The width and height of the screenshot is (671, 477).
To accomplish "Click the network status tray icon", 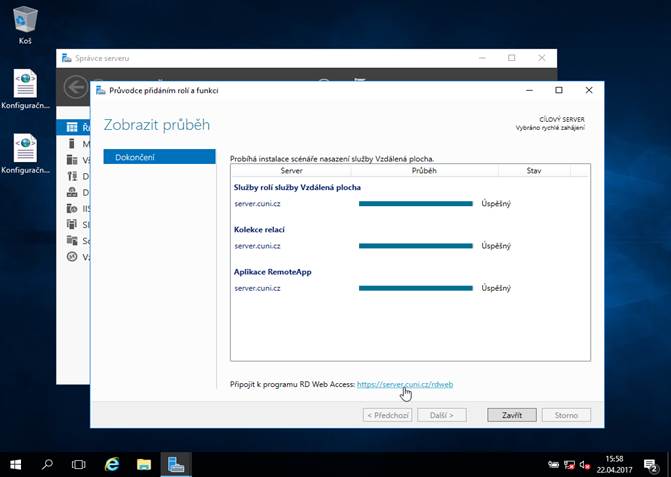I will tap(569, 465).
